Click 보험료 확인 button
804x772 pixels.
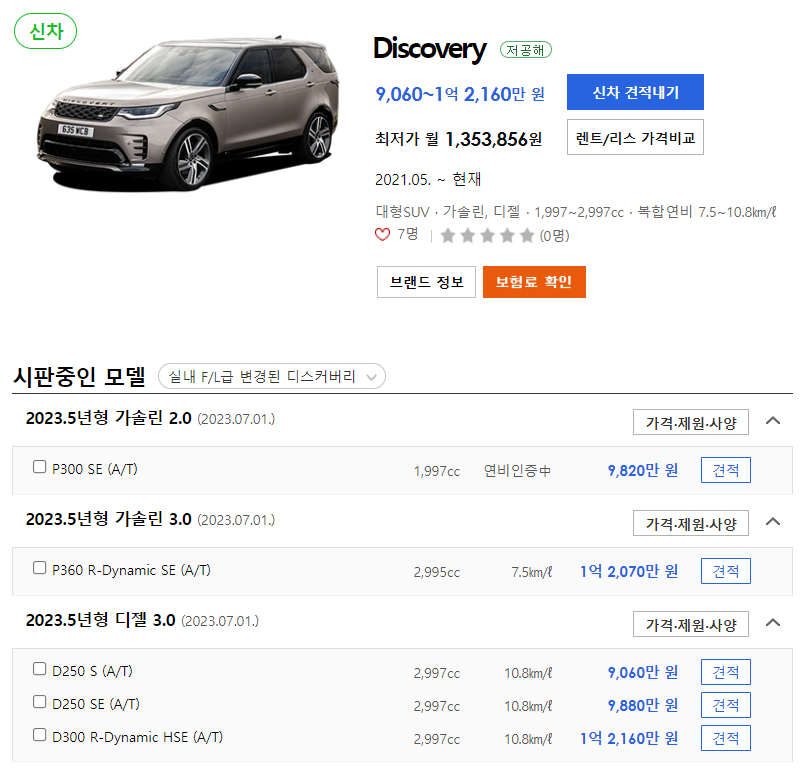[534, 282]
